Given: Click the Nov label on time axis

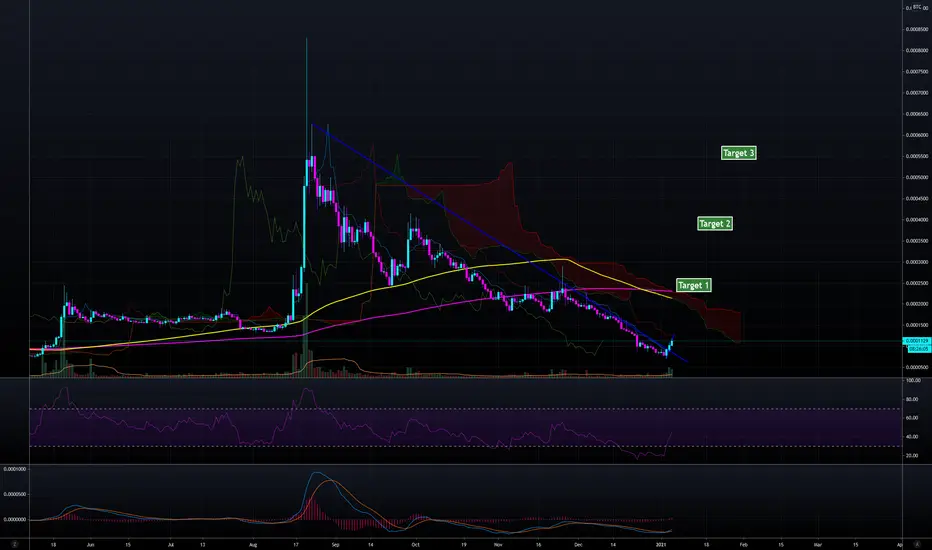Looking at the screenshot, I should click(x=498, y=544).
